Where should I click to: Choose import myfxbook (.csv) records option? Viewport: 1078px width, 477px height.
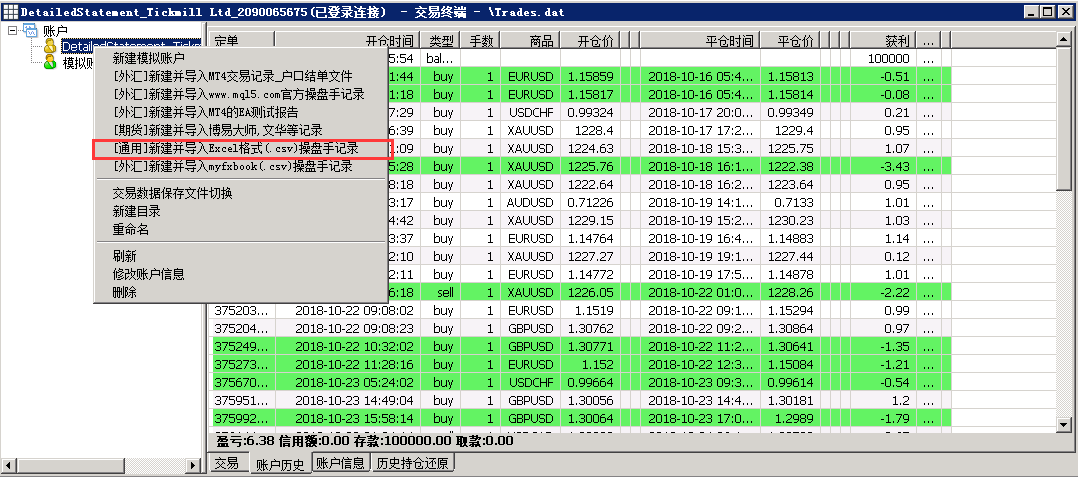click(x=232, y=167)
